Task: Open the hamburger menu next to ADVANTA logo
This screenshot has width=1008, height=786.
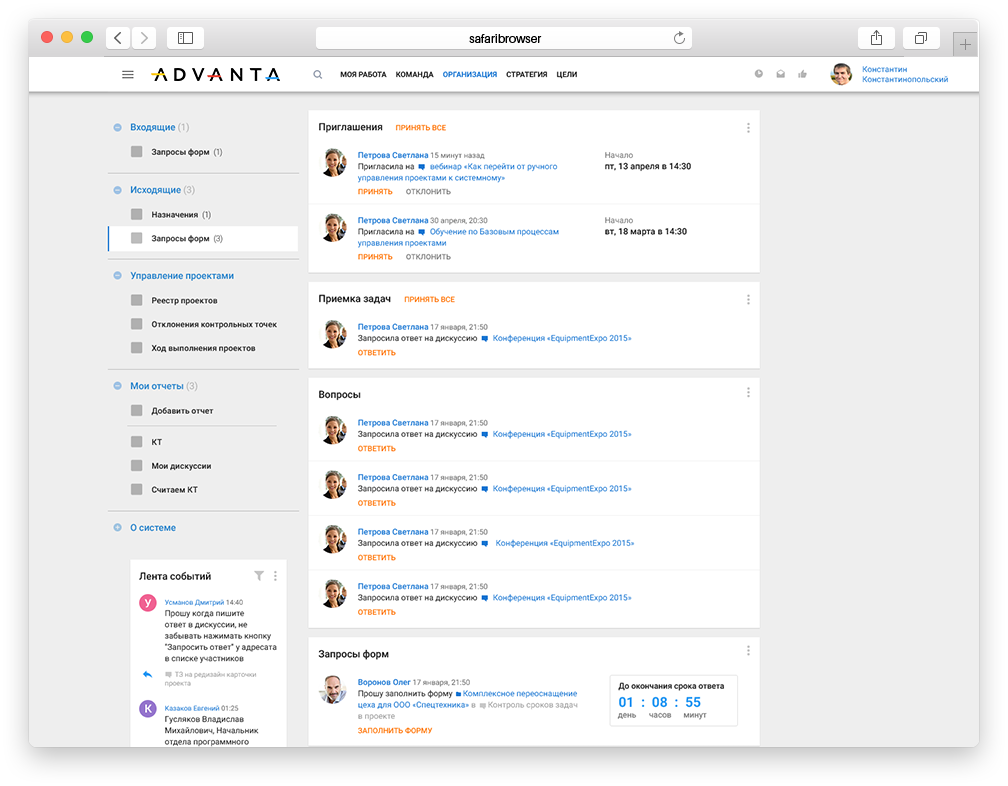Action: (127, 75)
